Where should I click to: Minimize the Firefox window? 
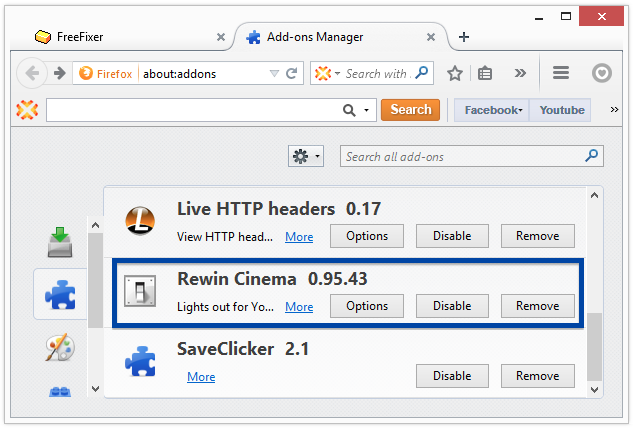click(x=539, y=18)
